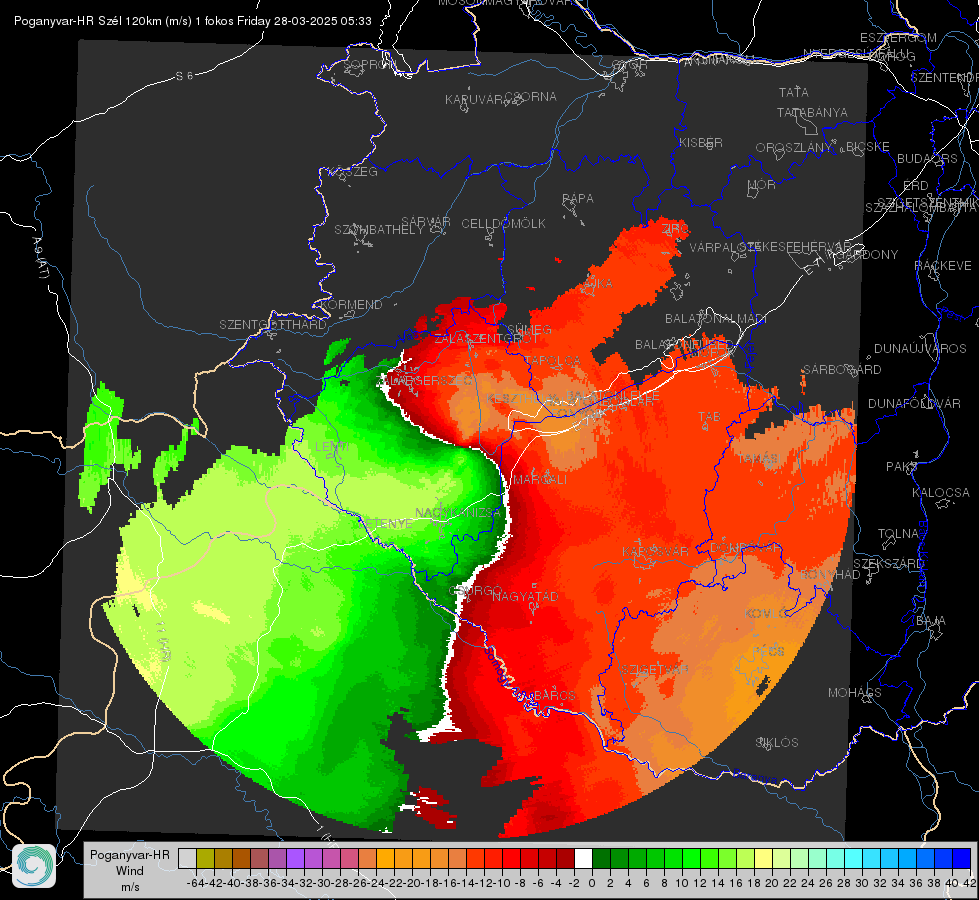Select the deep blue swatch above 40-42
Image resolution: width=979 pixels, height=900 pixels.
pyautogui.click(x=962, y=859)
